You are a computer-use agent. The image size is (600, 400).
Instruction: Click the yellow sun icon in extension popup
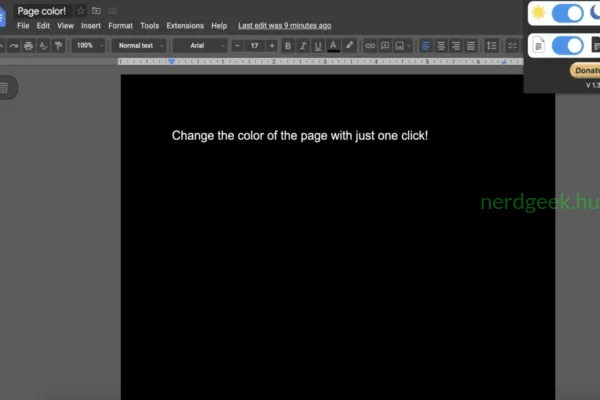pyautogui.click(x=538, y=13)
